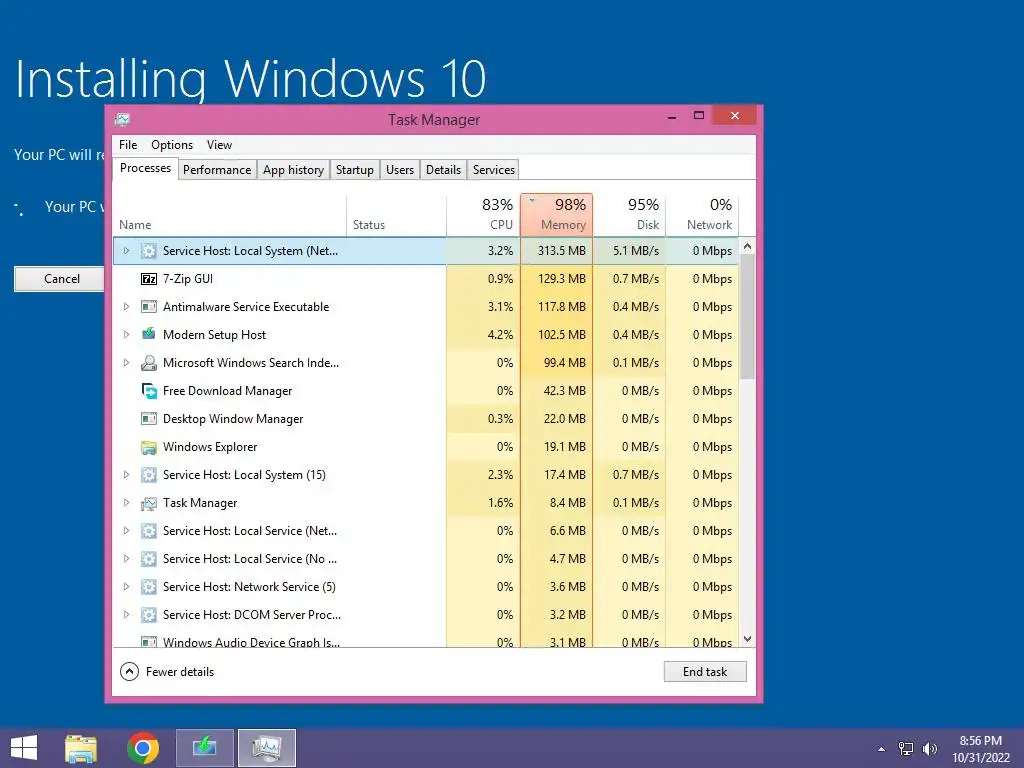This screenshot has height=768, width=1024.
Task: Show hidden tray icons arrow
Action: pos(882,749)
